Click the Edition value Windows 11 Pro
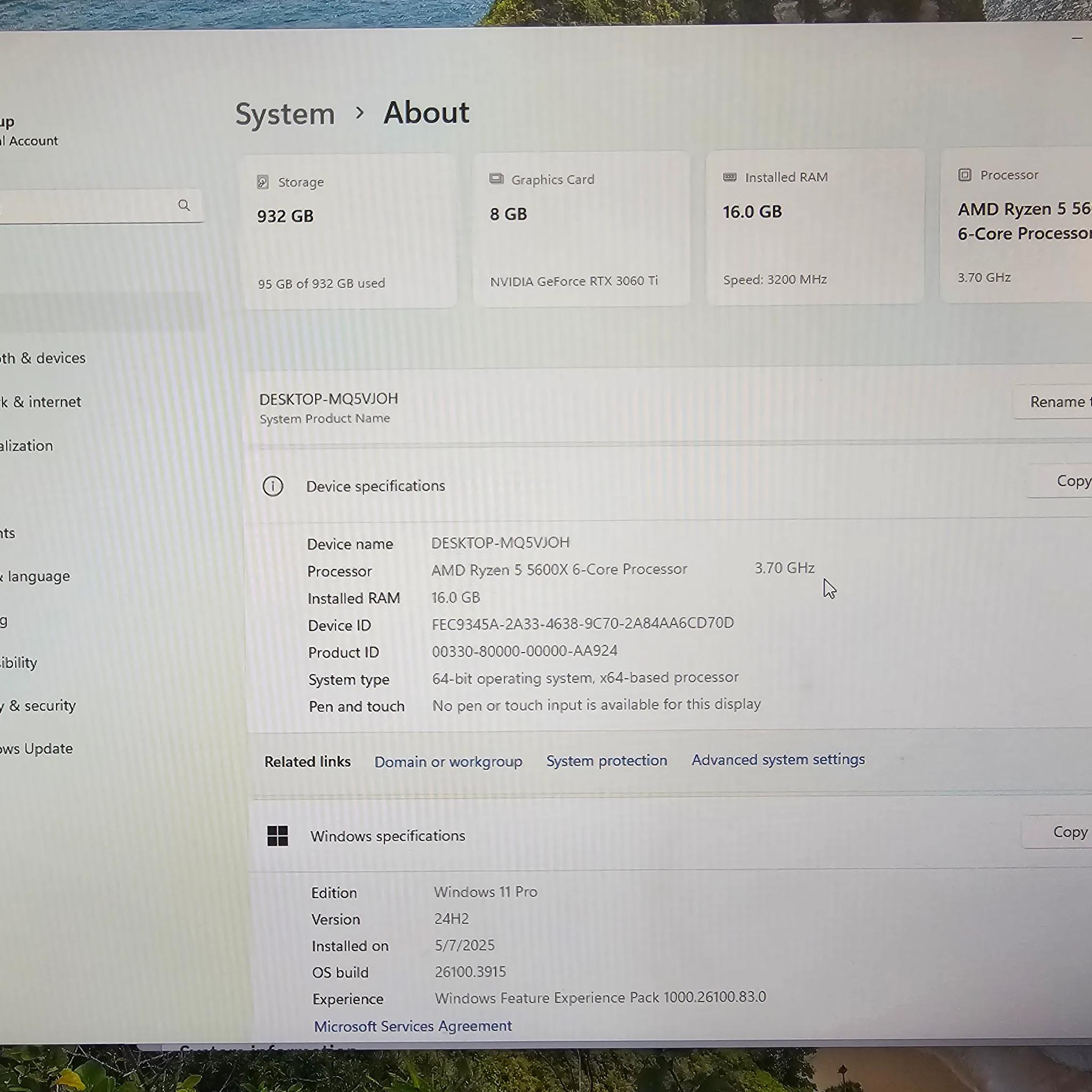This screenshot has height=1092, width=1092. tap(486, 892)
